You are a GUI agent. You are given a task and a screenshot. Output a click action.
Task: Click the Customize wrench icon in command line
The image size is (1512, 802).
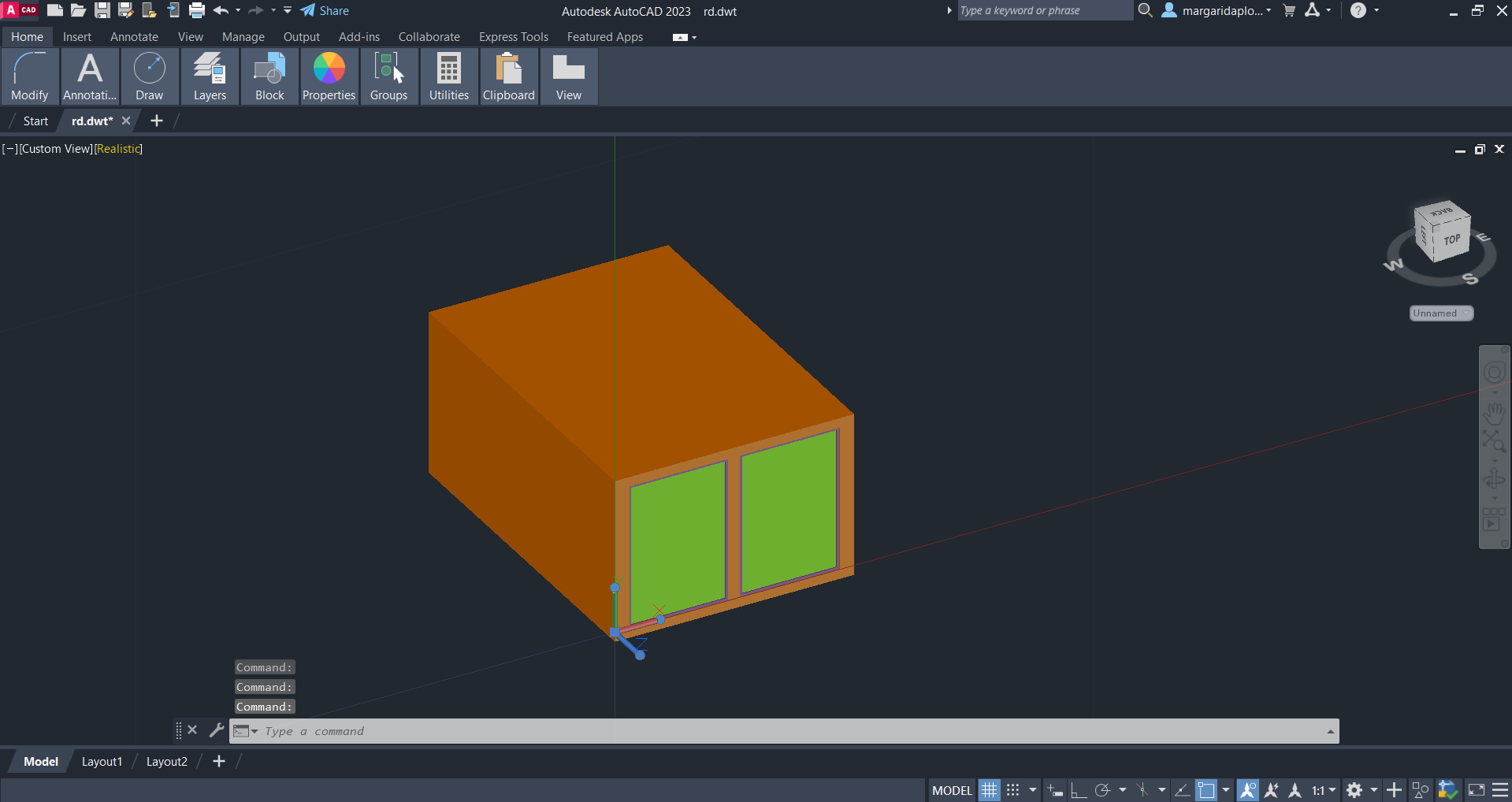(x=216, y=730)
